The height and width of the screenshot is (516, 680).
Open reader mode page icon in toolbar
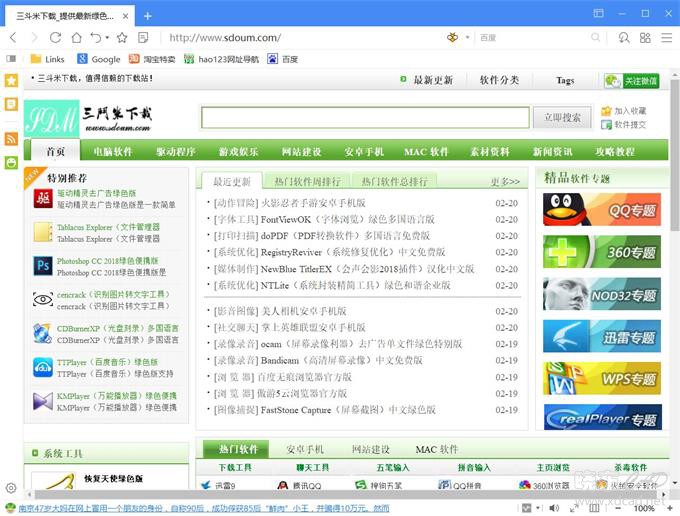(143, 38)
